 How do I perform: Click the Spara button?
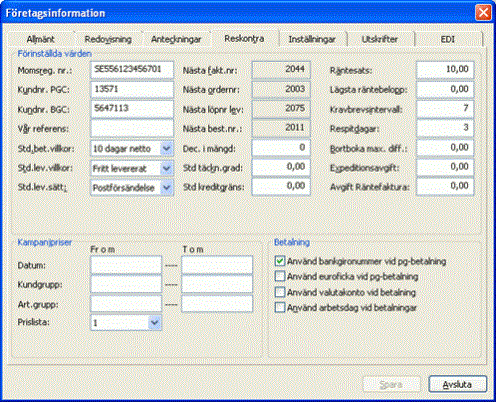391,384
